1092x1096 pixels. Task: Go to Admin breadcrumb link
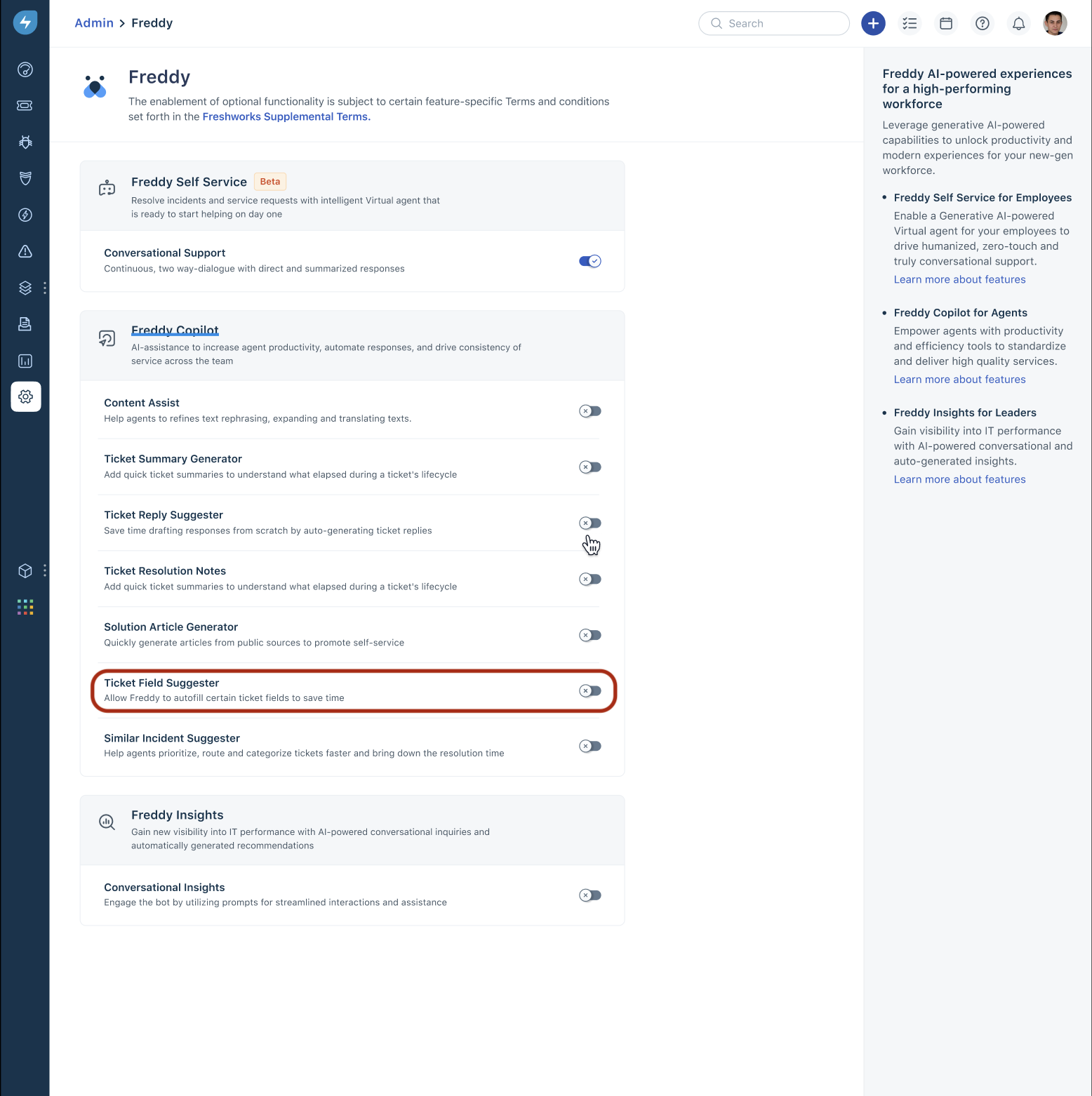pos(94,23)
